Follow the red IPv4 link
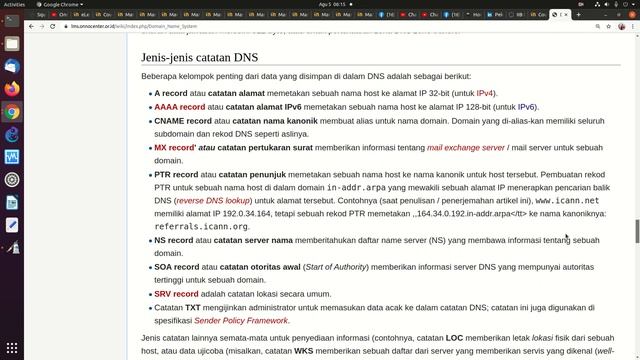 coord(484,93)
